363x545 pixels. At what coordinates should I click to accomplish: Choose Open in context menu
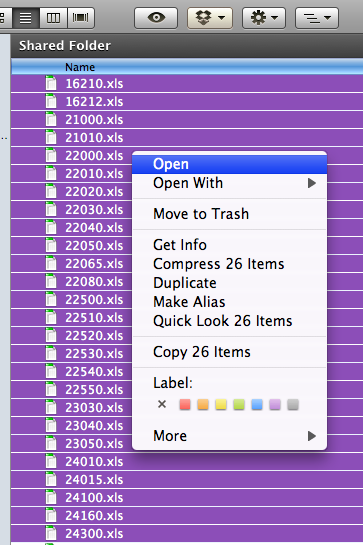[229, 164]
